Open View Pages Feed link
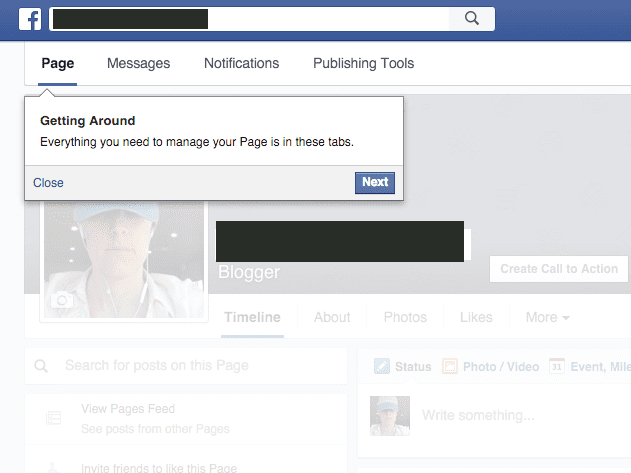The height and width of the screenshot is (473, 631). pyautogui.click(x=128, y=409)
